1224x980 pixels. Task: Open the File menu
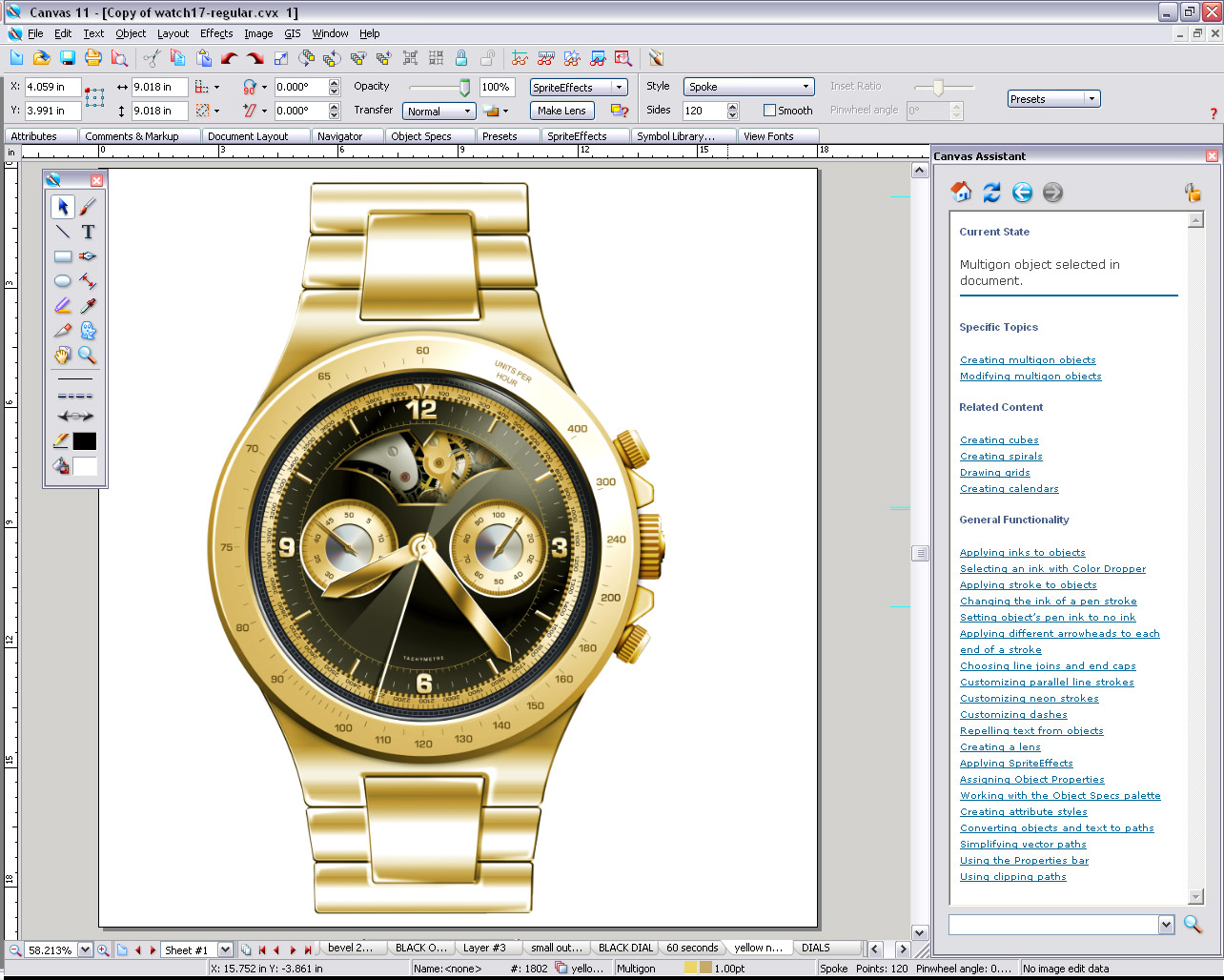(x=35, y=33)
